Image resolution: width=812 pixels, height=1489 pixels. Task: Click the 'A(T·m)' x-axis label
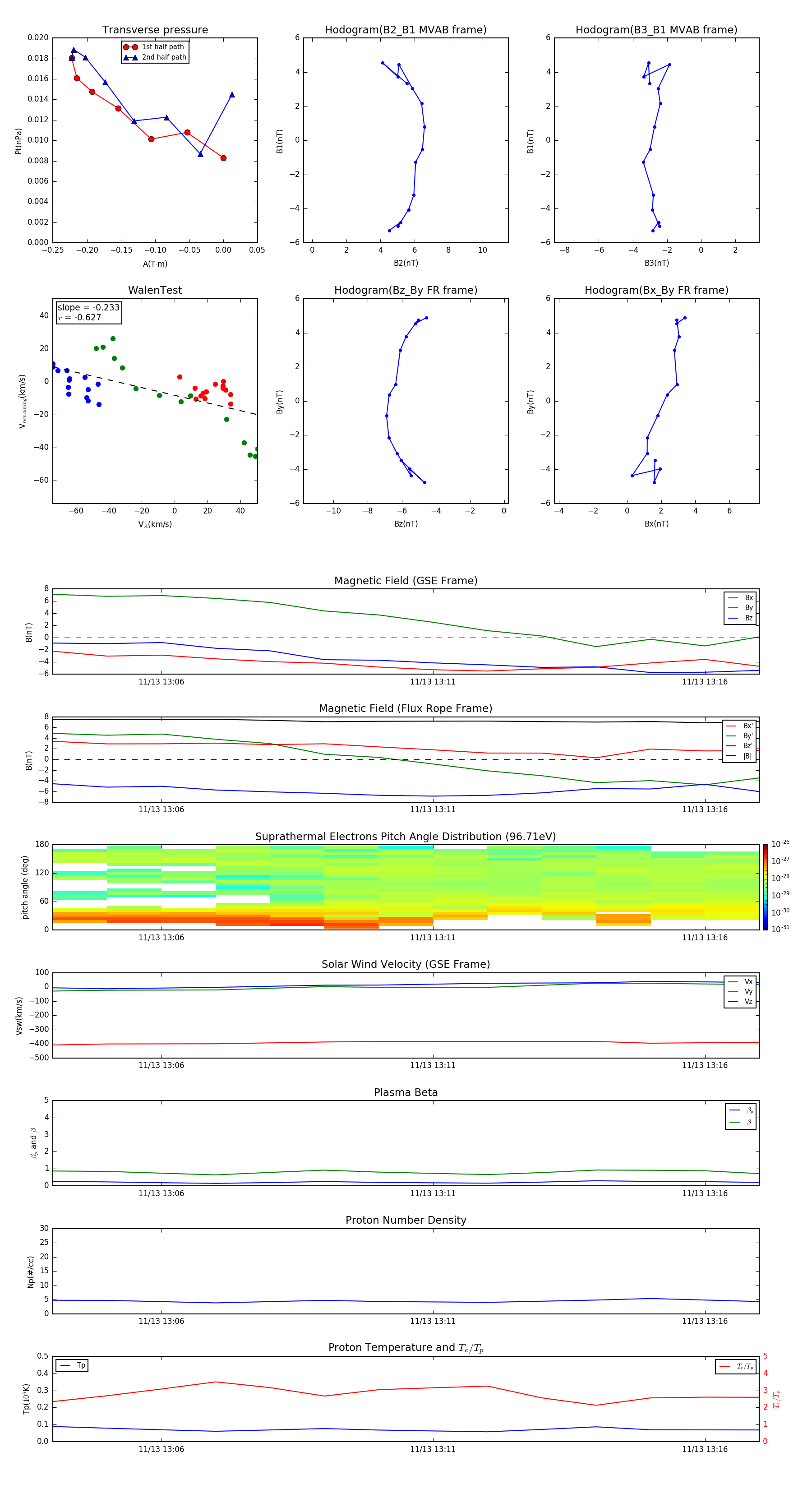[x=155, y=264]
